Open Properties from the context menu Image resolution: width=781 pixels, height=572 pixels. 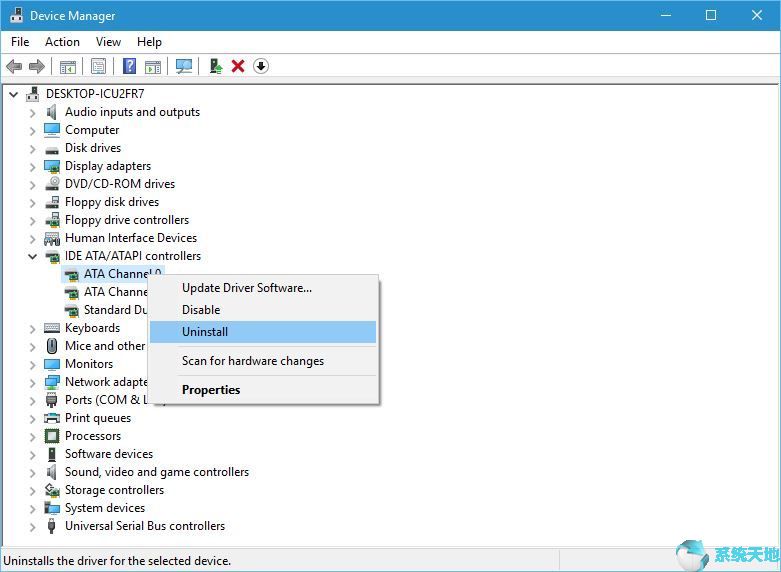tap(262, 390)
